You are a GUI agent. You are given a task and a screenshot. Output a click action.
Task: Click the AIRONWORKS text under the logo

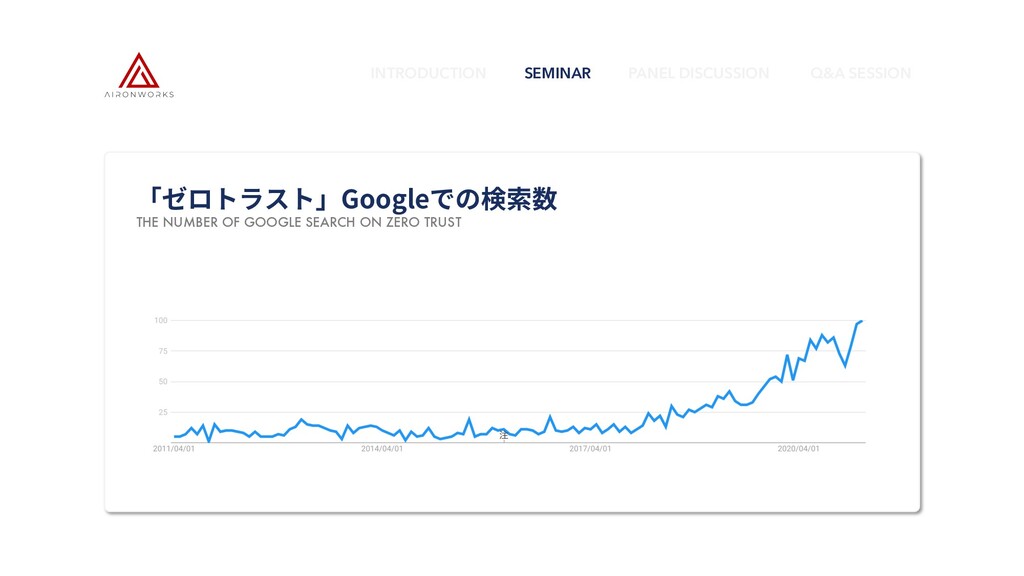(x=139, y=95)
